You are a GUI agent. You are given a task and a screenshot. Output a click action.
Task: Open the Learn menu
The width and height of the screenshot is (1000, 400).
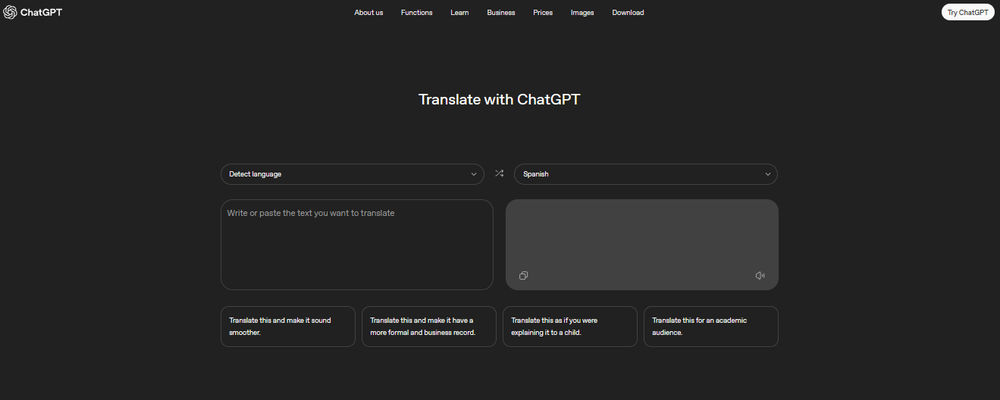460,12
